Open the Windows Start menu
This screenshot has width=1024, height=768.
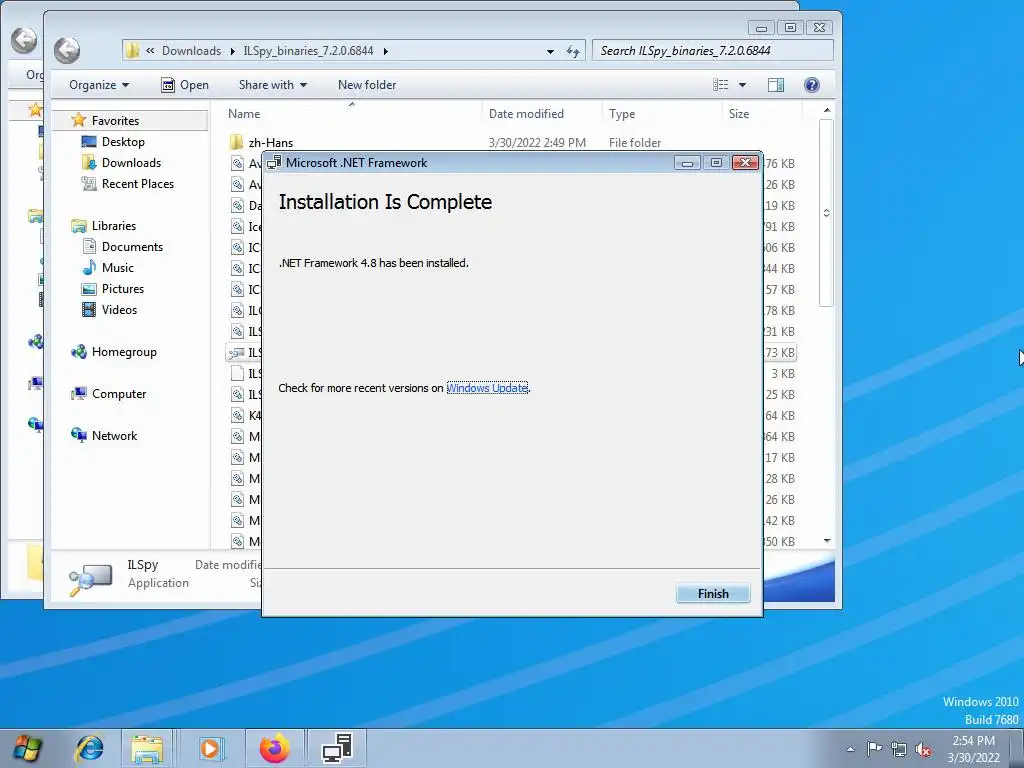(27, 748)
